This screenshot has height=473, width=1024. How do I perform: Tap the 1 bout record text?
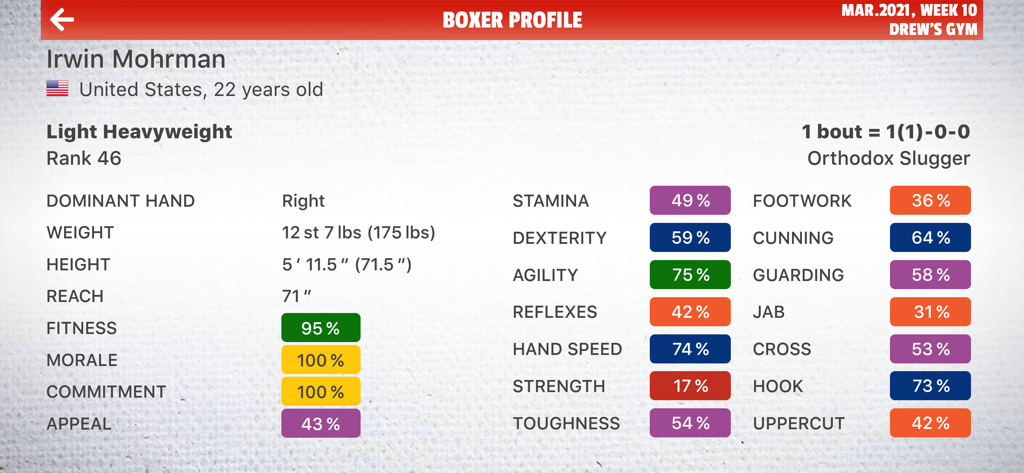coord(885,132)
